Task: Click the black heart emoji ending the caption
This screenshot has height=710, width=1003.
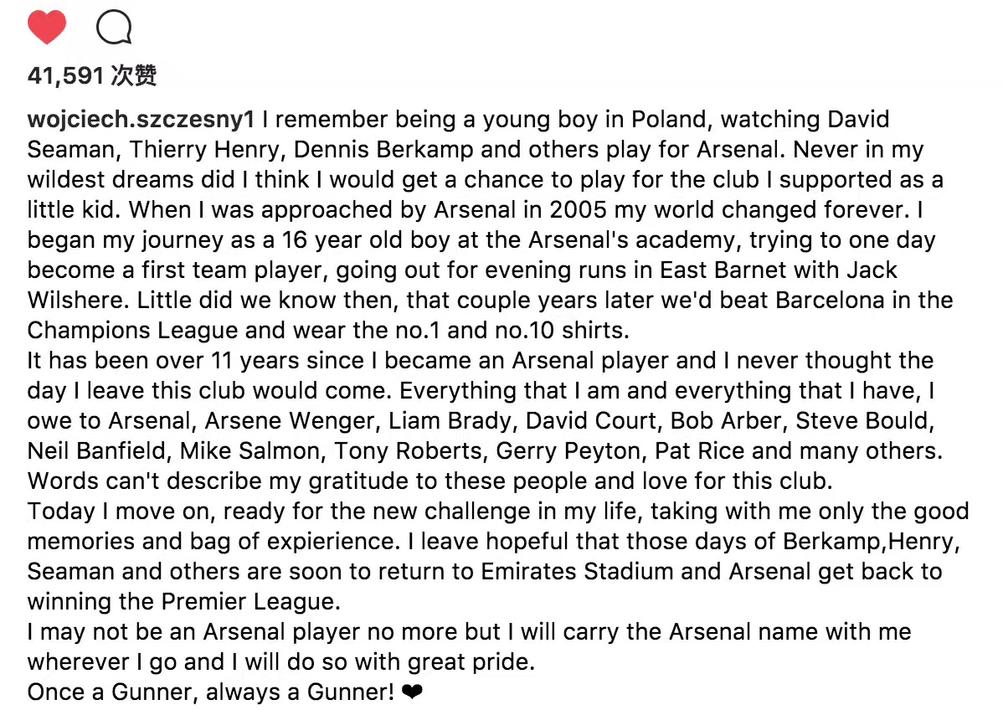Action: 411,691
